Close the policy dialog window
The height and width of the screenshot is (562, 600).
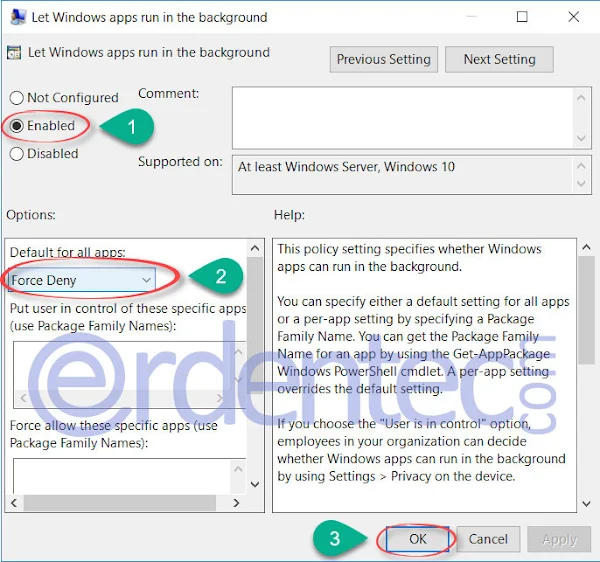(573, 16)
